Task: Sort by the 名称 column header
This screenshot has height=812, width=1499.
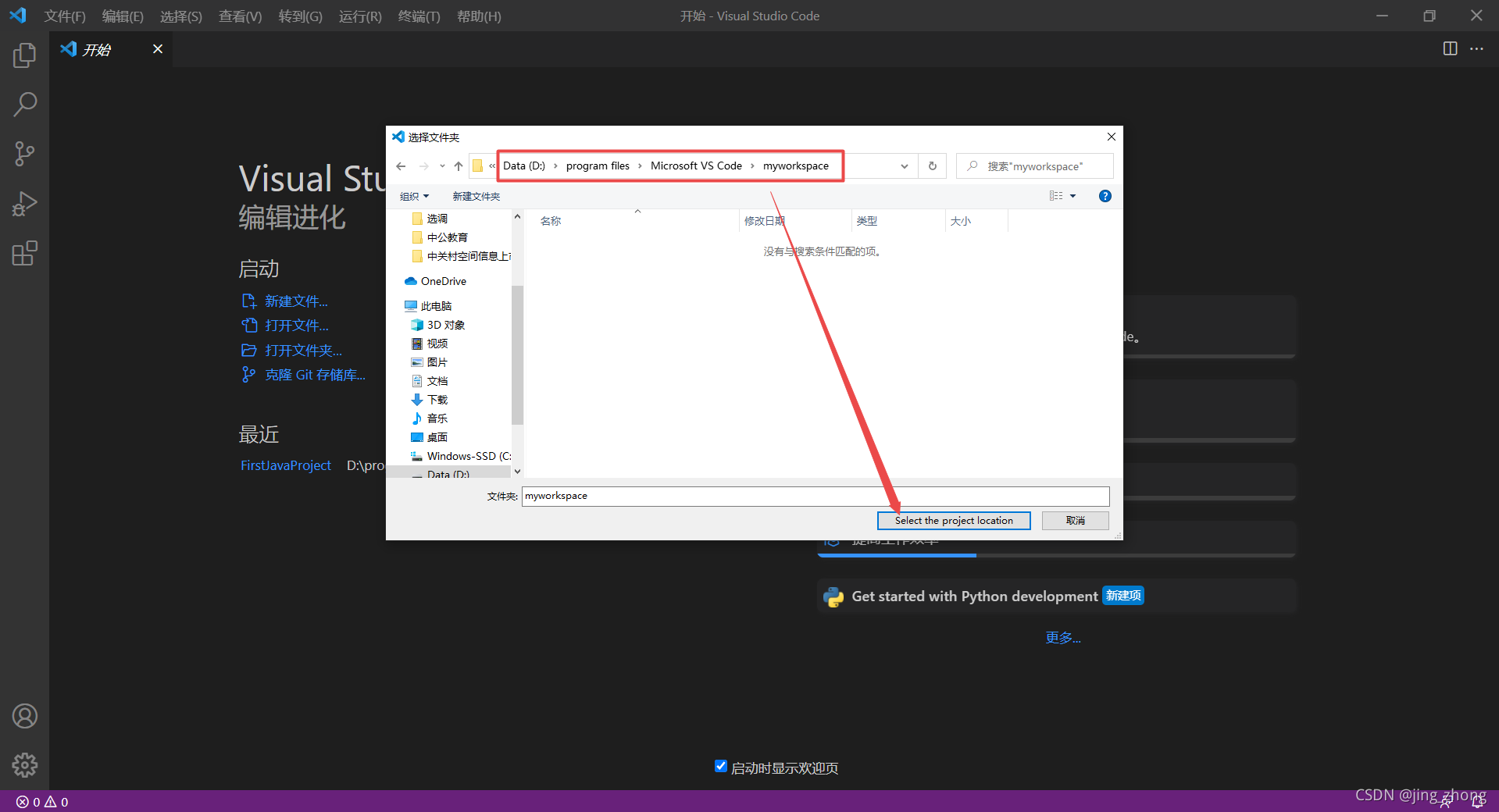Action: [551, 221]
